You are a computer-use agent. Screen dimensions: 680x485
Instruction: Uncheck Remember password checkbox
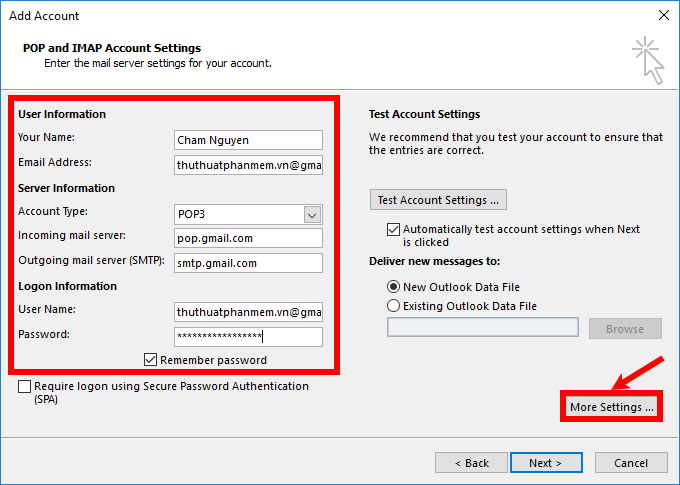(x=150, y=360)
